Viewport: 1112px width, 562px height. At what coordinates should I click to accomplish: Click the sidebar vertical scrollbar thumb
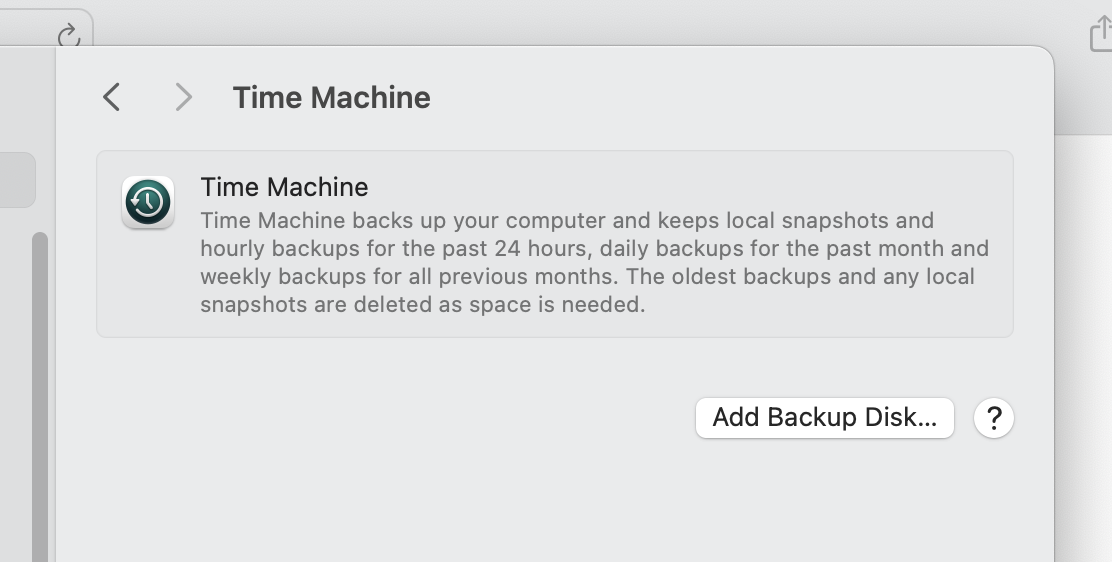click(x=40, y=397)
